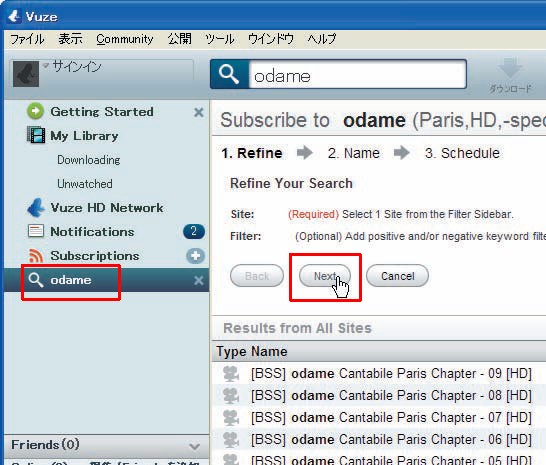Click the green Getting Started icon

click(x=35, y=111)
